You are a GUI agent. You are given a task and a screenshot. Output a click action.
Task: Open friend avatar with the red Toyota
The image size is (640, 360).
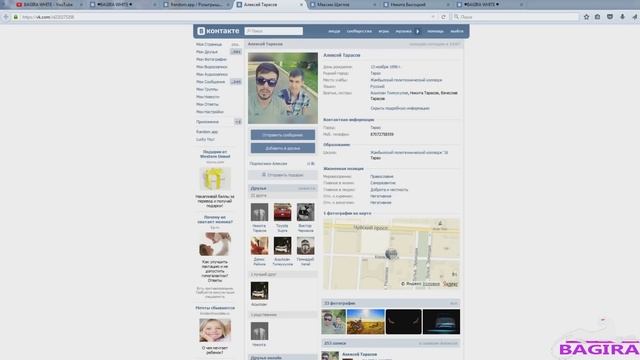282,212
